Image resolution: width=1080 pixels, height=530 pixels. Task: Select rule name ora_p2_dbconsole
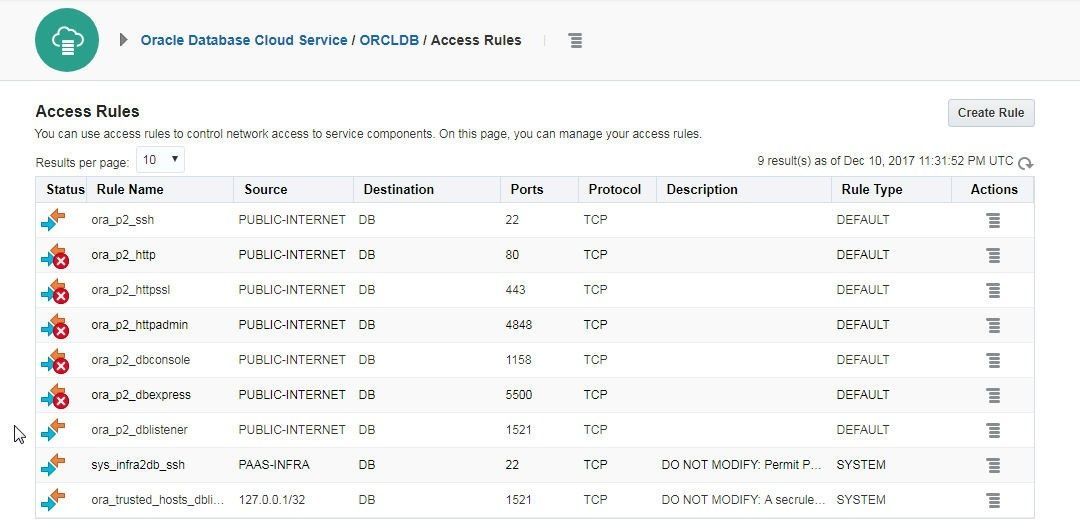pyautogui.click(x=141, y=360)
